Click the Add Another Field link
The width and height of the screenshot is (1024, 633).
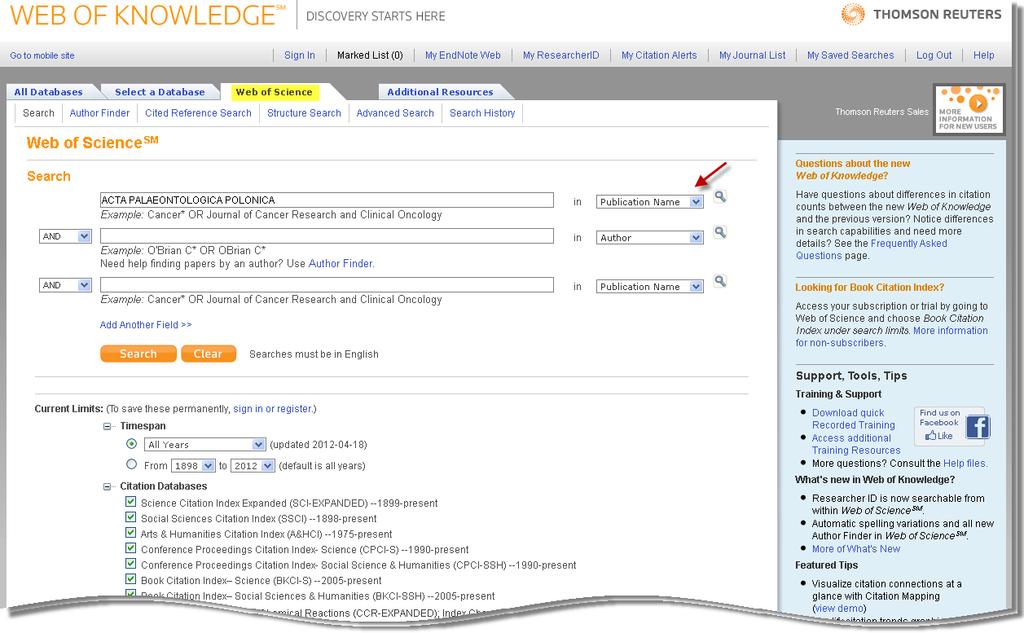coord(146,325)
